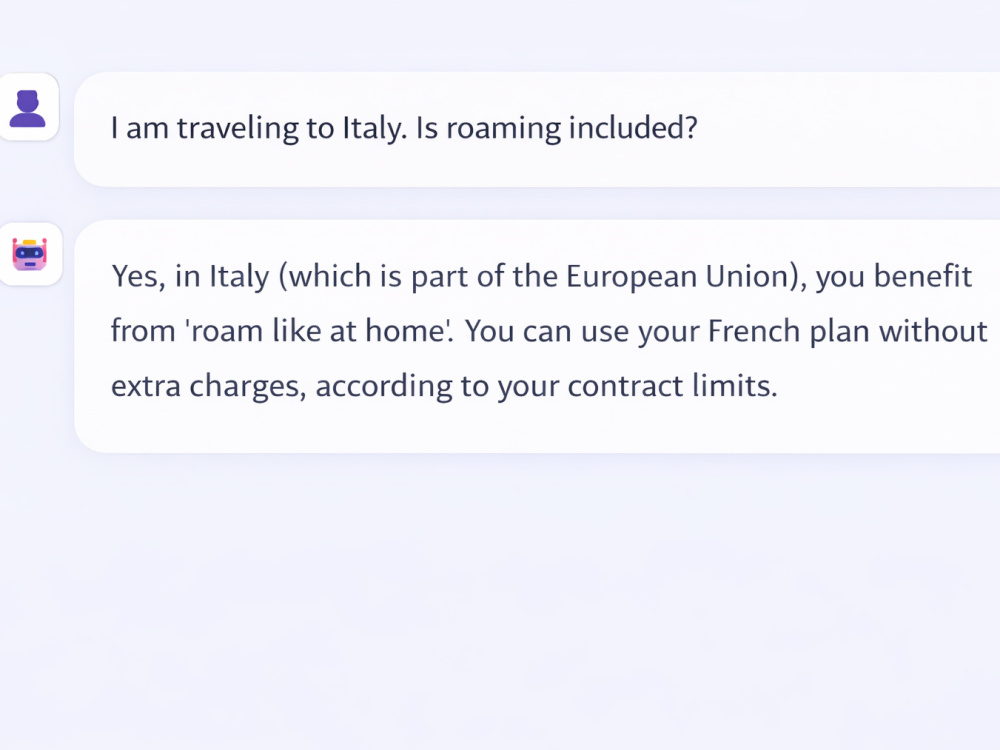The image size is (1000, 750).
Task: Click the word 'according' in the reply
Action: point(383,387)
